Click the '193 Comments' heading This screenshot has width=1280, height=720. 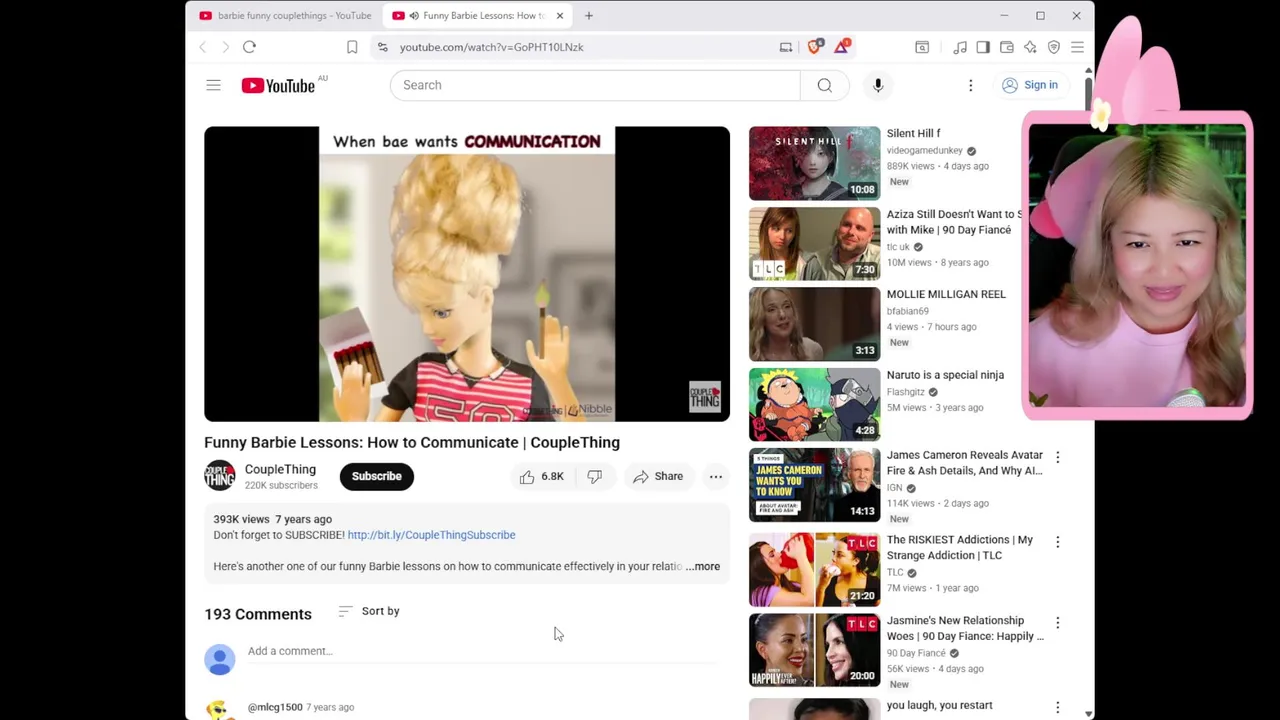(258, 614)
